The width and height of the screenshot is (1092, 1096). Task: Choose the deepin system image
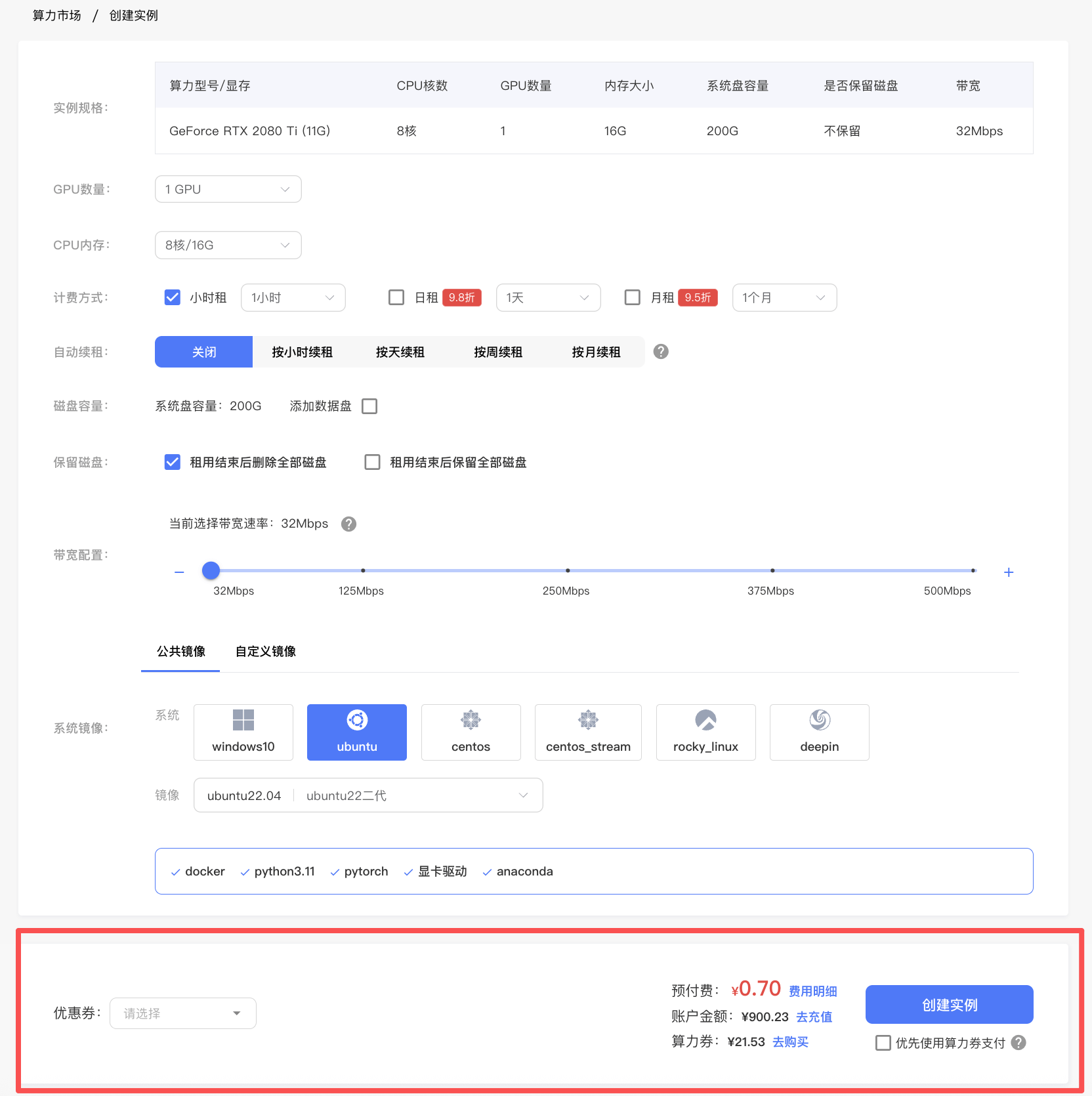(819, 732)
